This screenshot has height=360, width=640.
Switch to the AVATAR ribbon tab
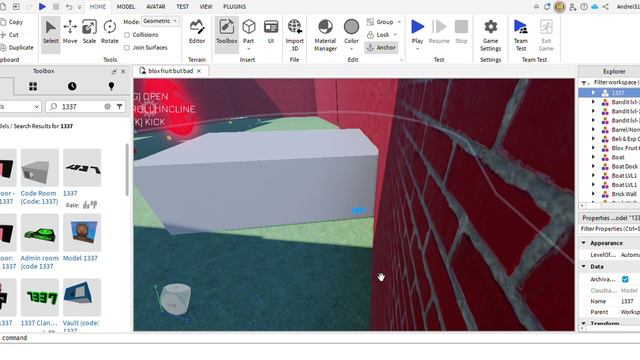click(156, 7)
